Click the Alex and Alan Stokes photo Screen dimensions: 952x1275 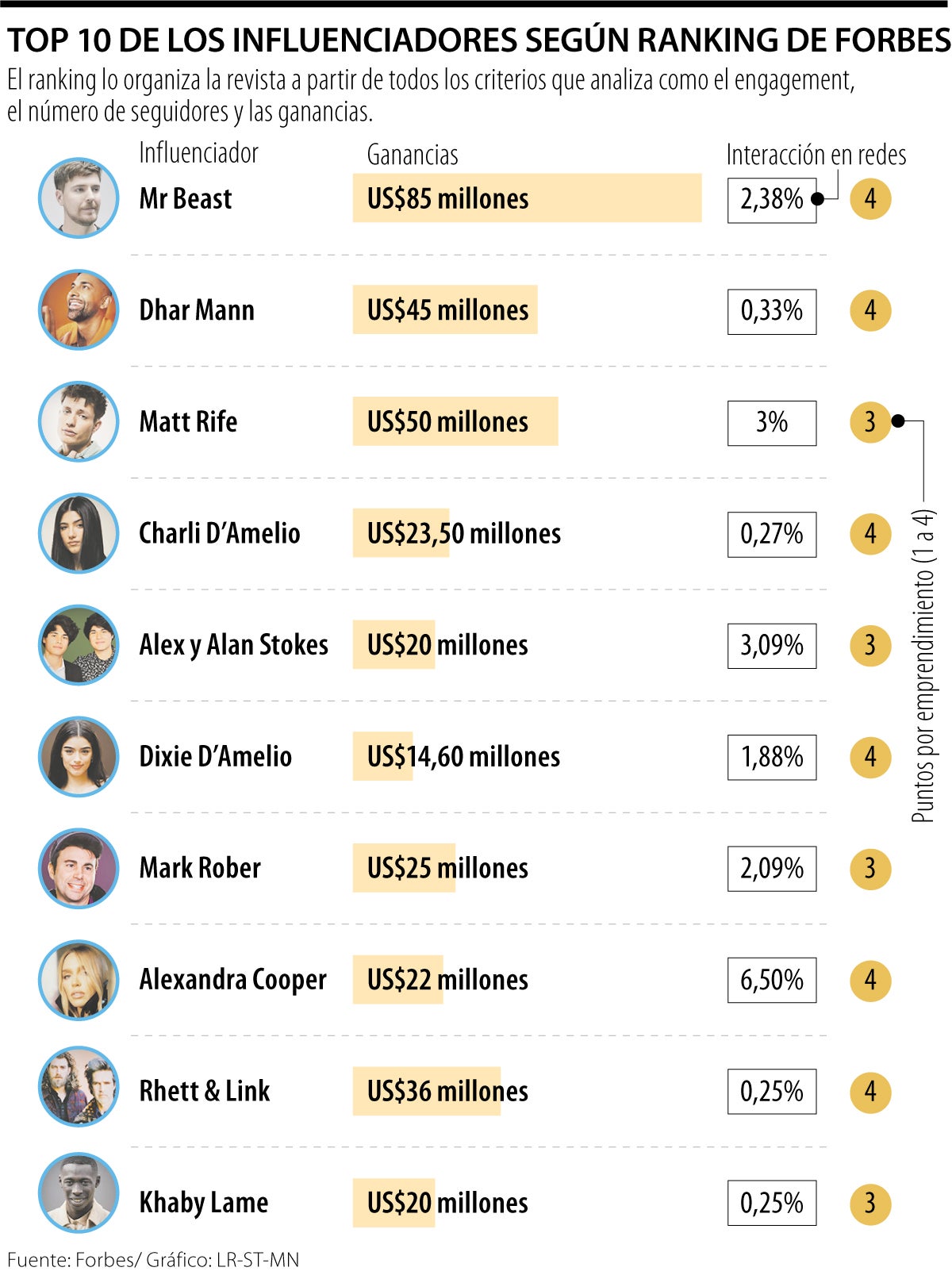click(79, 645)
